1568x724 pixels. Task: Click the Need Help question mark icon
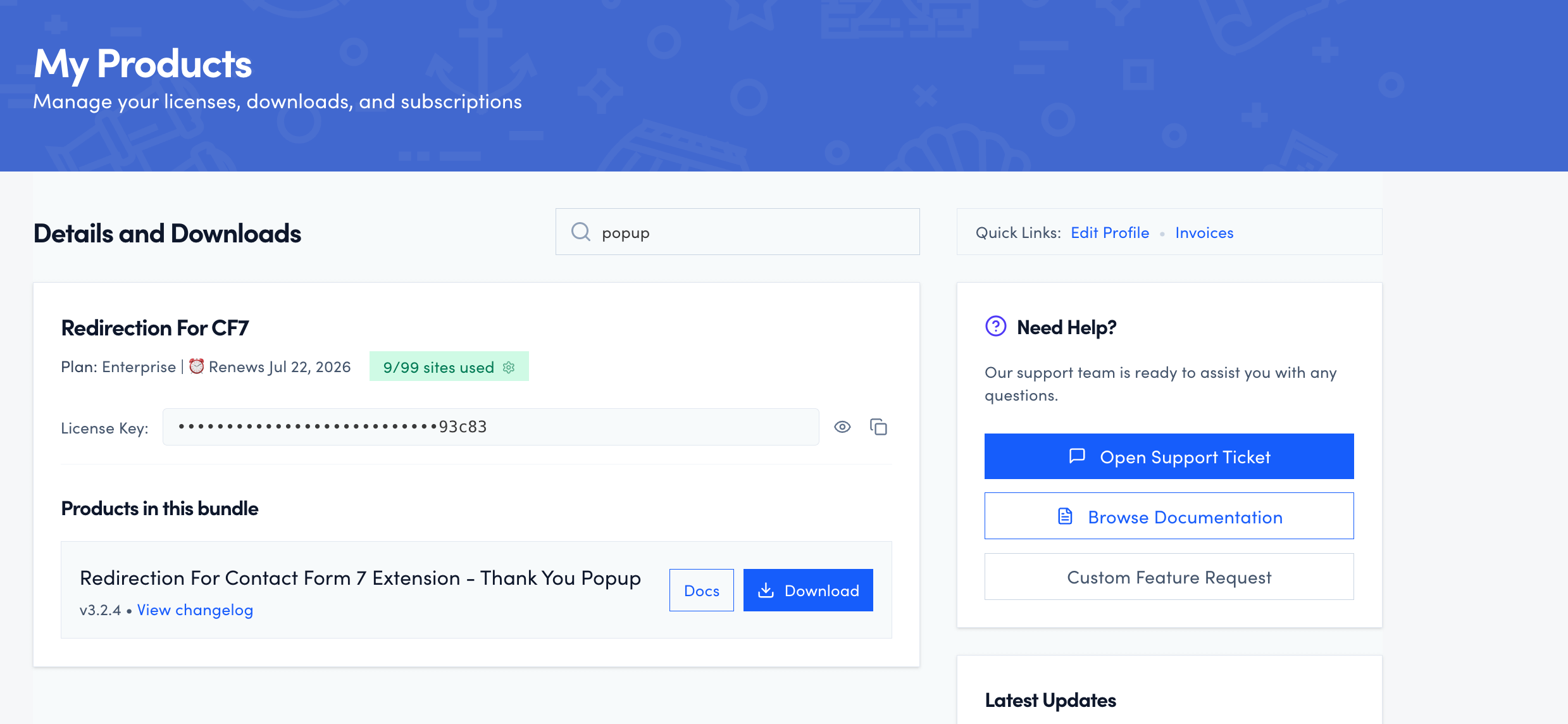click(x=995, y=327)
